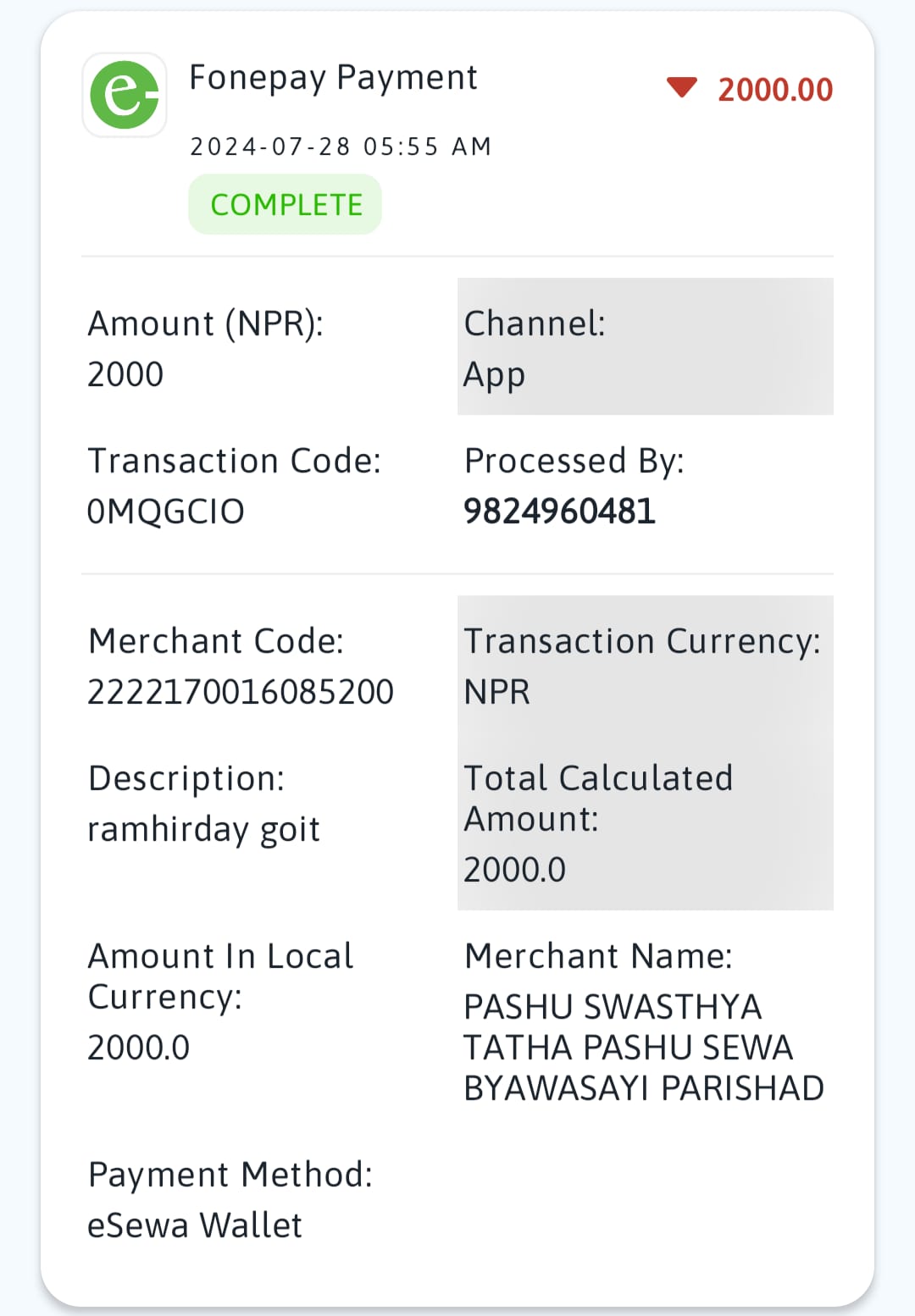
Task: Tap the Amount In Local Currency value
Action: [138, 1048]
